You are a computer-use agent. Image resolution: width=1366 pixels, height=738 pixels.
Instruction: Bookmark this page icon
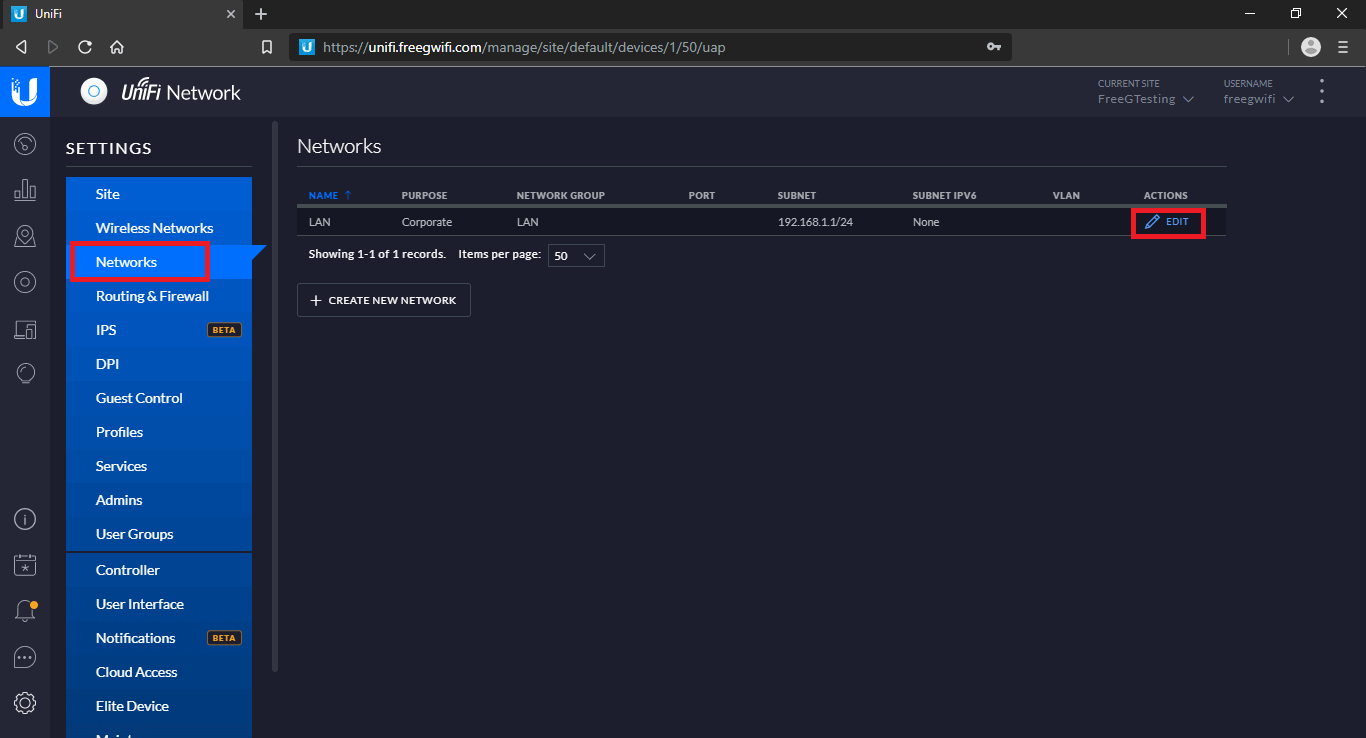(267, 47)
